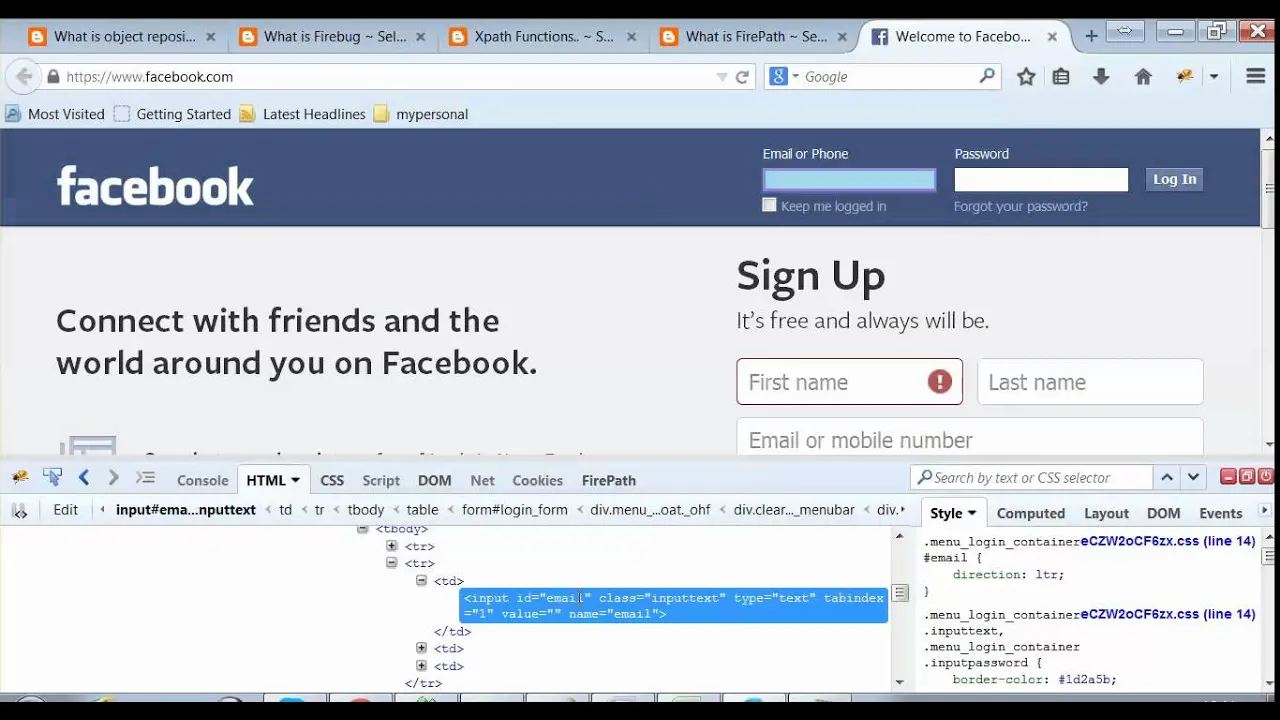Activate Firebug's inspect element pointer tool
The height and width of the screenshot is (720, 1280).
[52, 478]
